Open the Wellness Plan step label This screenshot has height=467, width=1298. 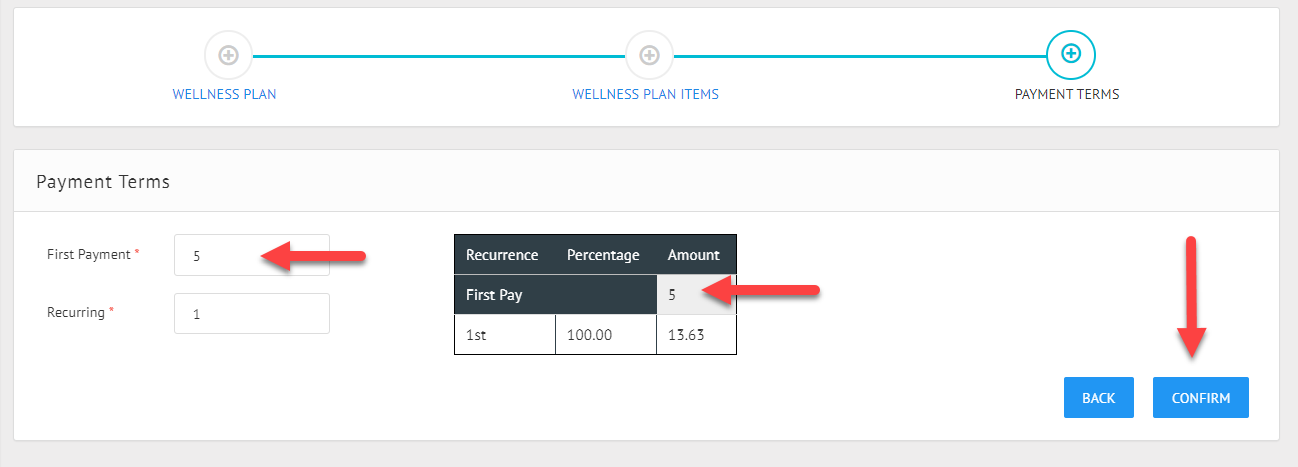pos(224,94)
